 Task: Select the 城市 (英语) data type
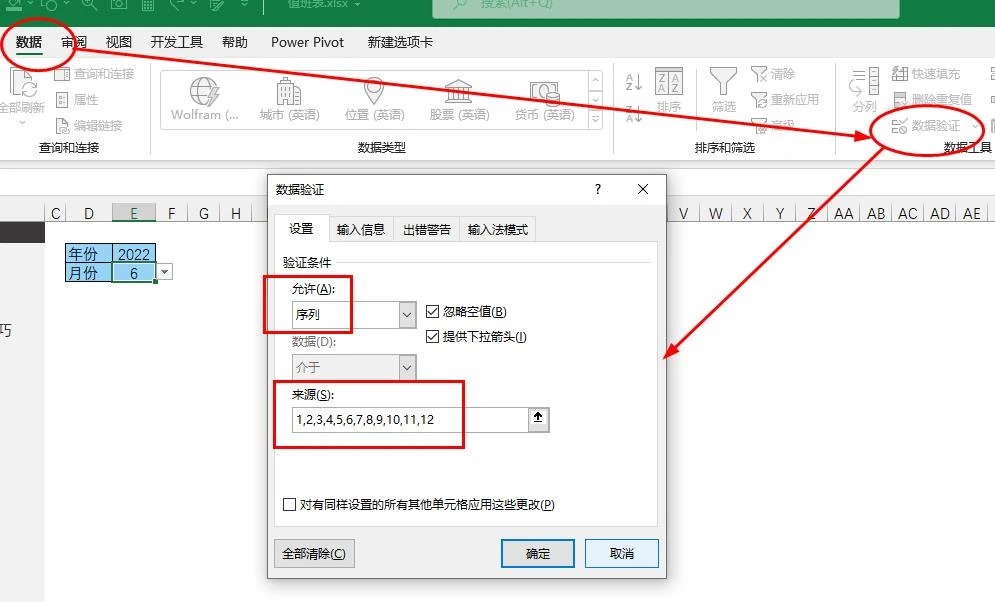[x=289, y=99]
